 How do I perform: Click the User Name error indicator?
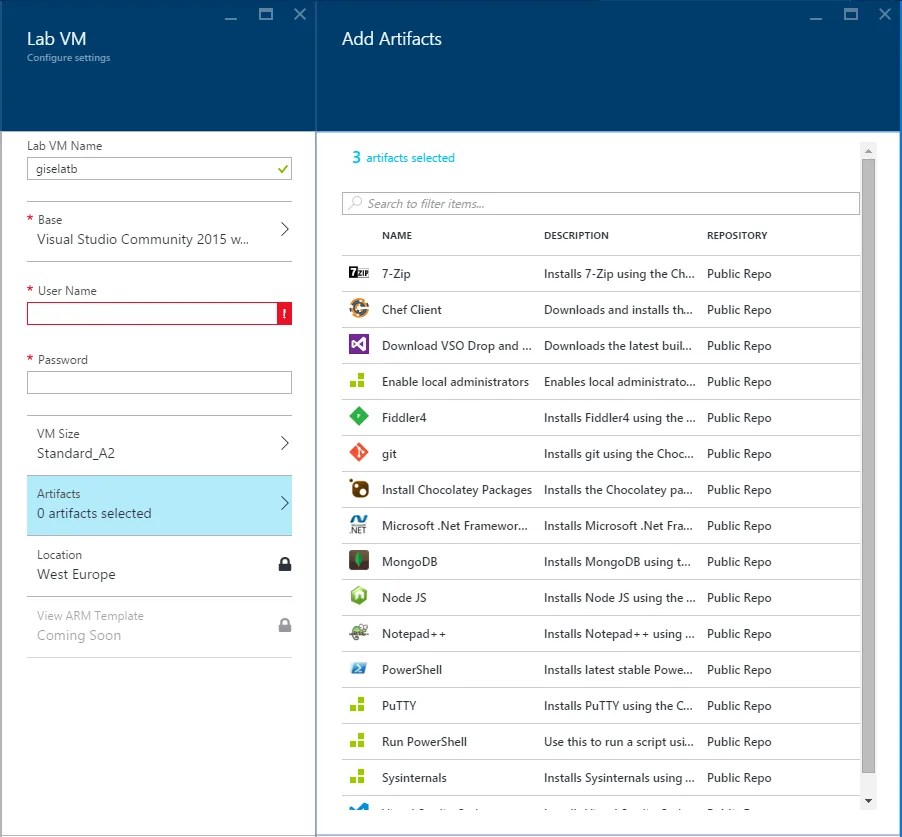(284, 314)
